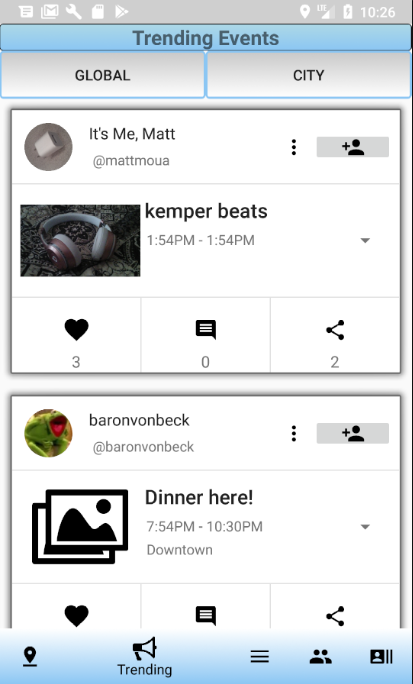Viewport: 413px width, 684px height.
Task: View the kemper beats headphones photo
Action: click(x=80, y=240)
